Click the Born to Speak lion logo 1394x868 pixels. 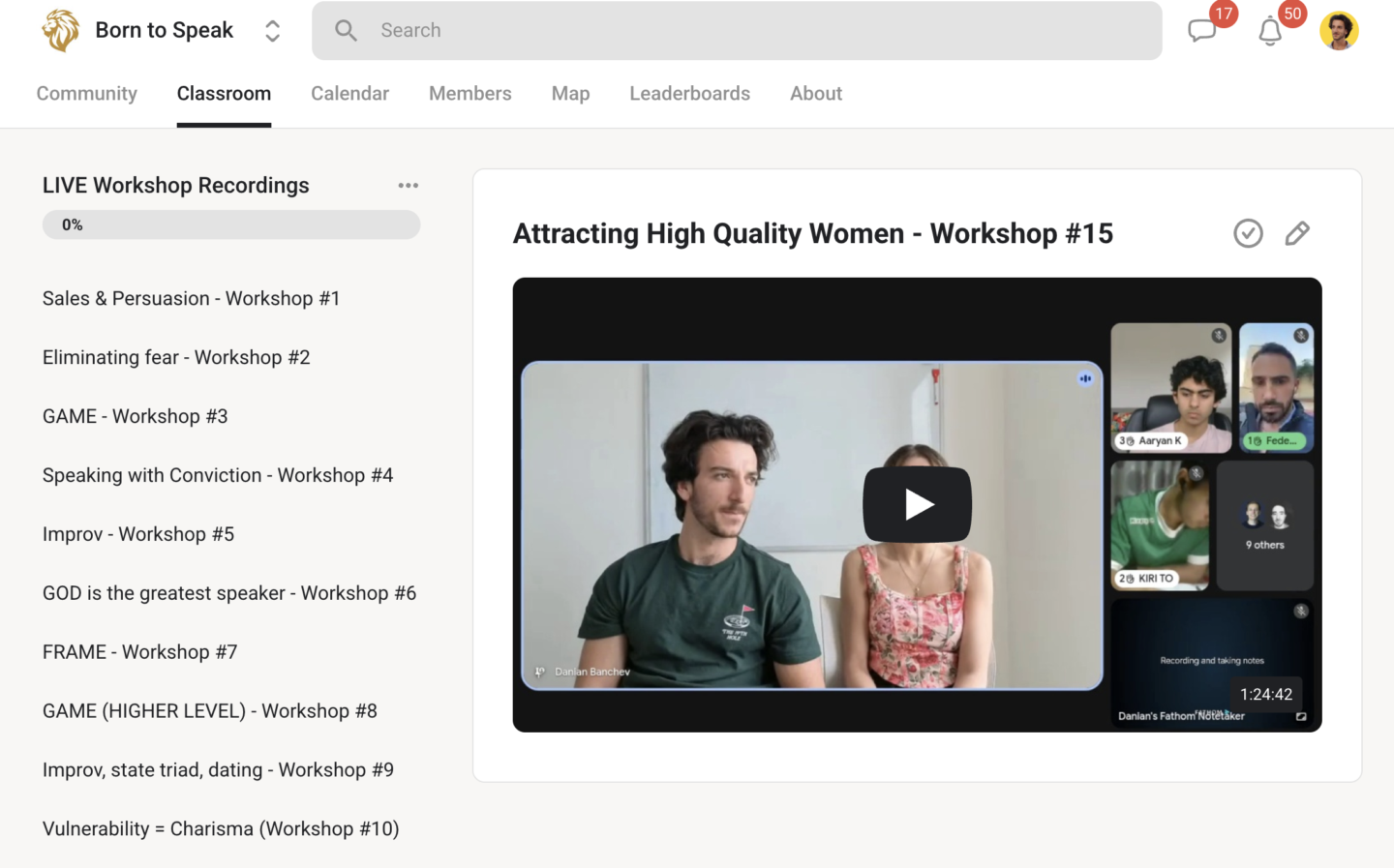click(60, 30)
